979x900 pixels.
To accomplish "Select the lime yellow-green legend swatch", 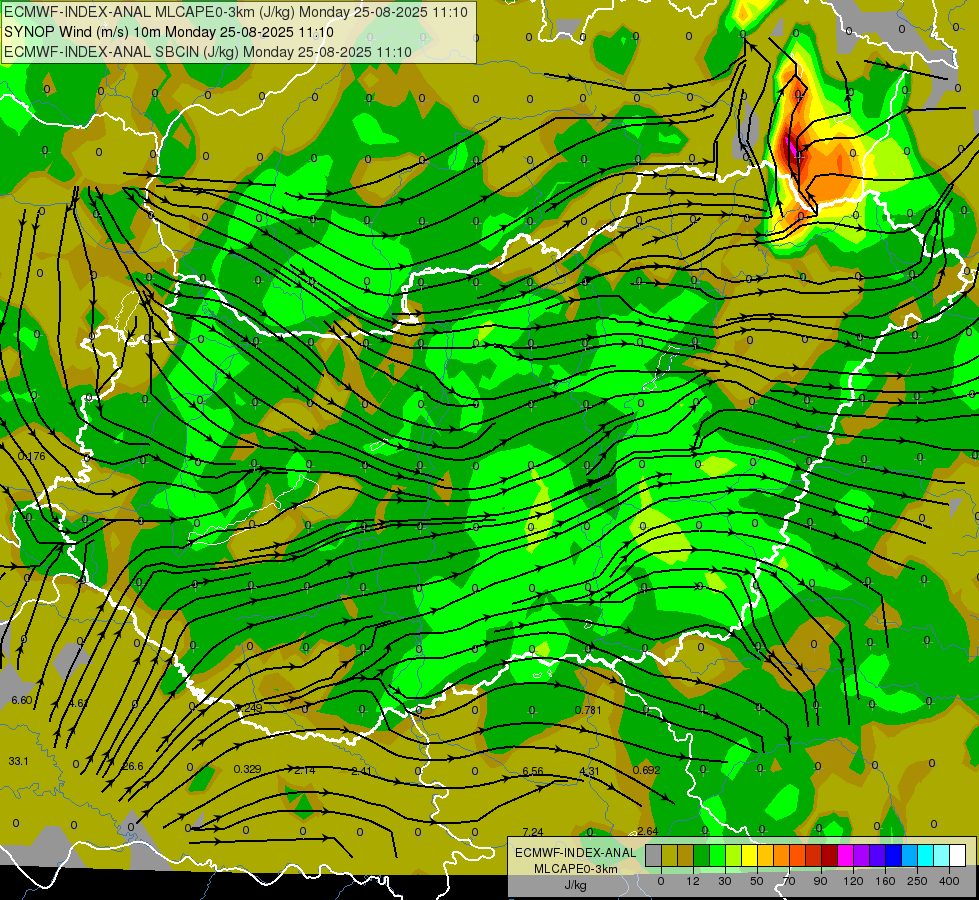I will [x=734, y=856].
